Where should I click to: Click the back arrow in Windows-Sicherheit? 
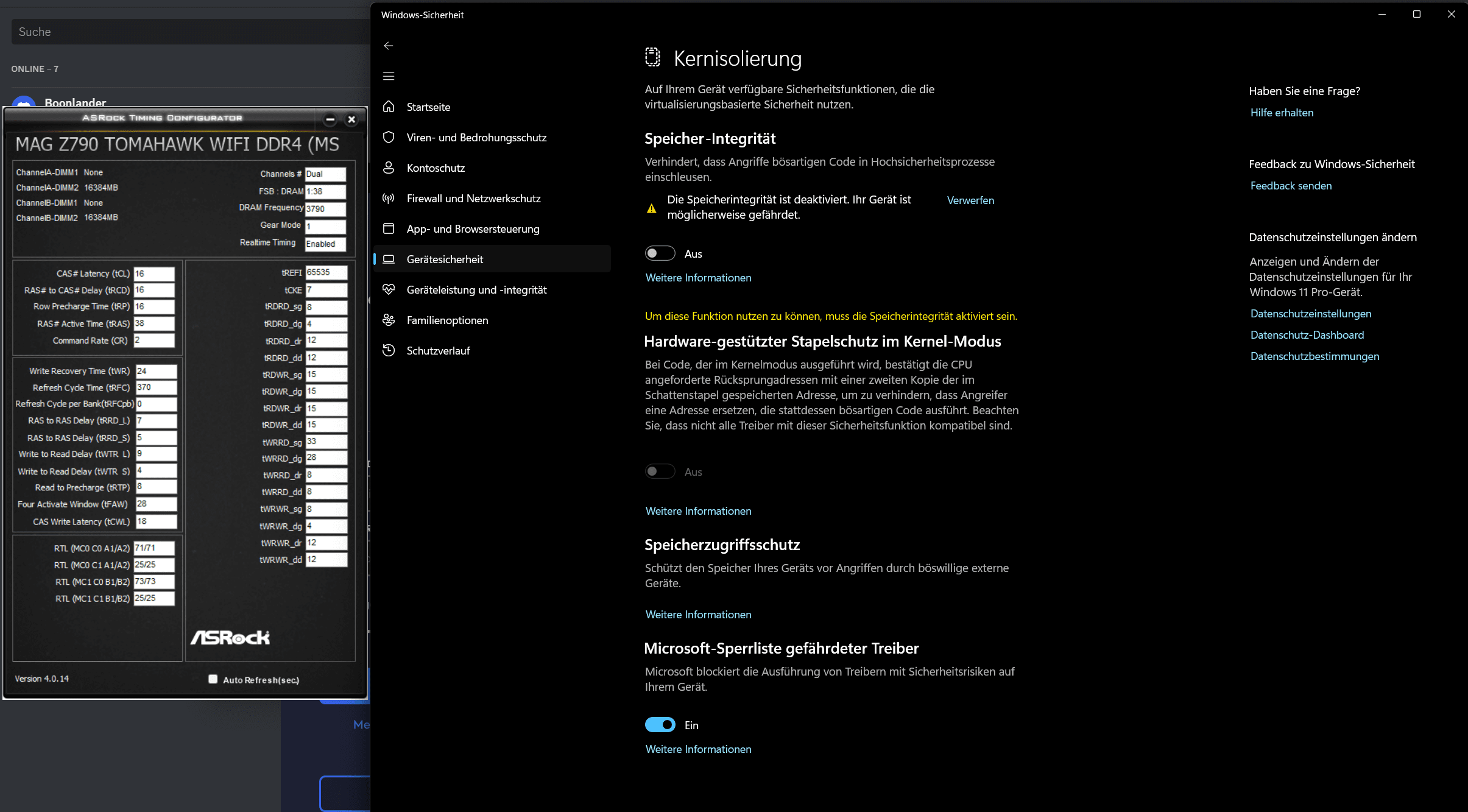click(389, 46)
